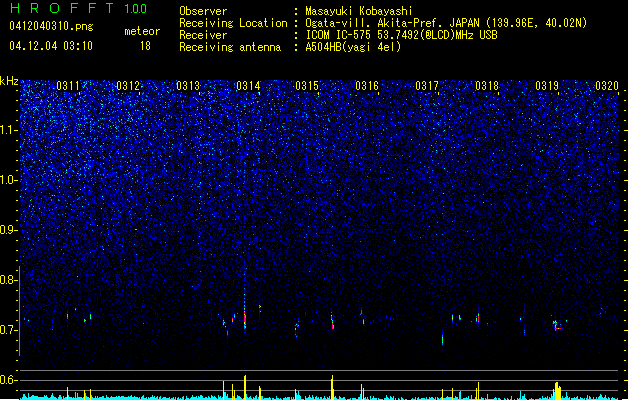
Task: Select the version number 1.0.0
Action: coord(135,9)
